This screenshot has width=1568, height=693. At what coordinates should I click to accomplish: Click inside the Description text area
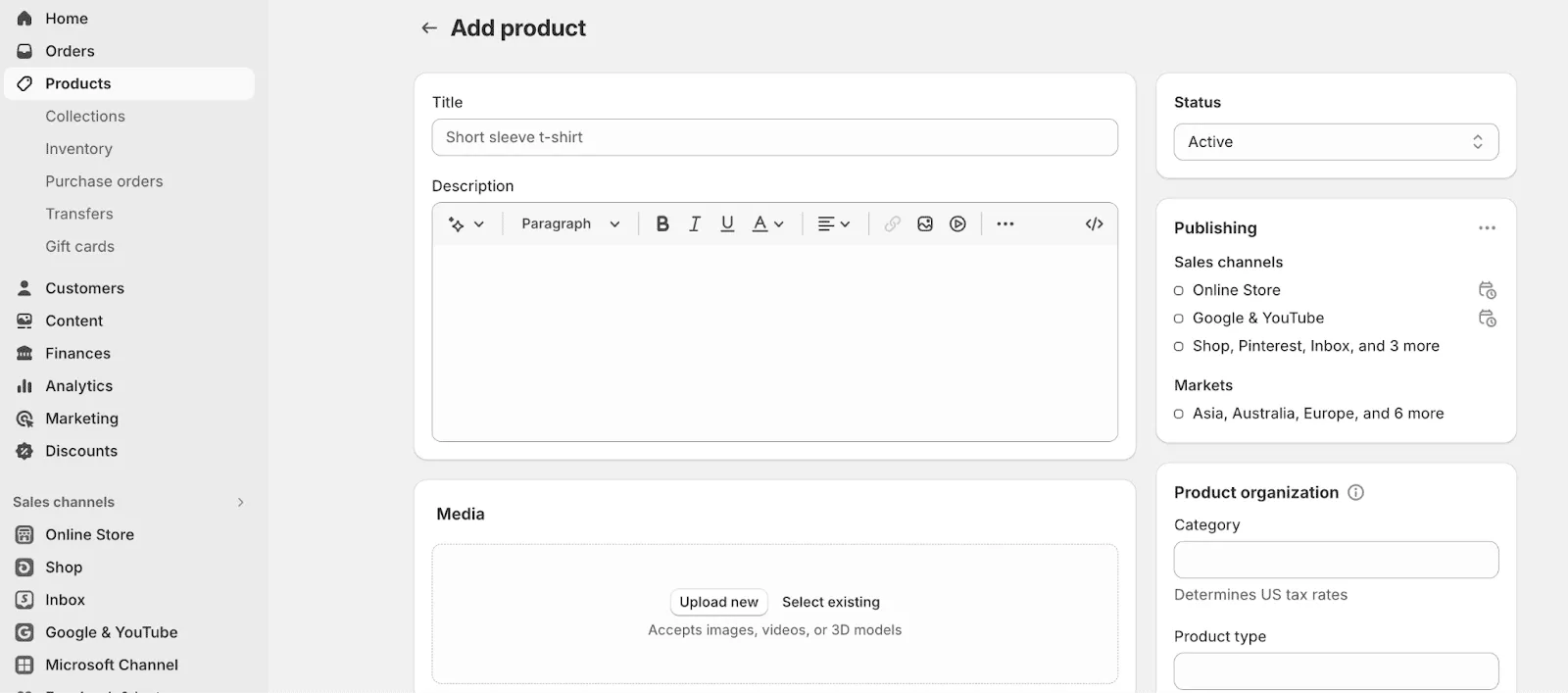point(774,342)
